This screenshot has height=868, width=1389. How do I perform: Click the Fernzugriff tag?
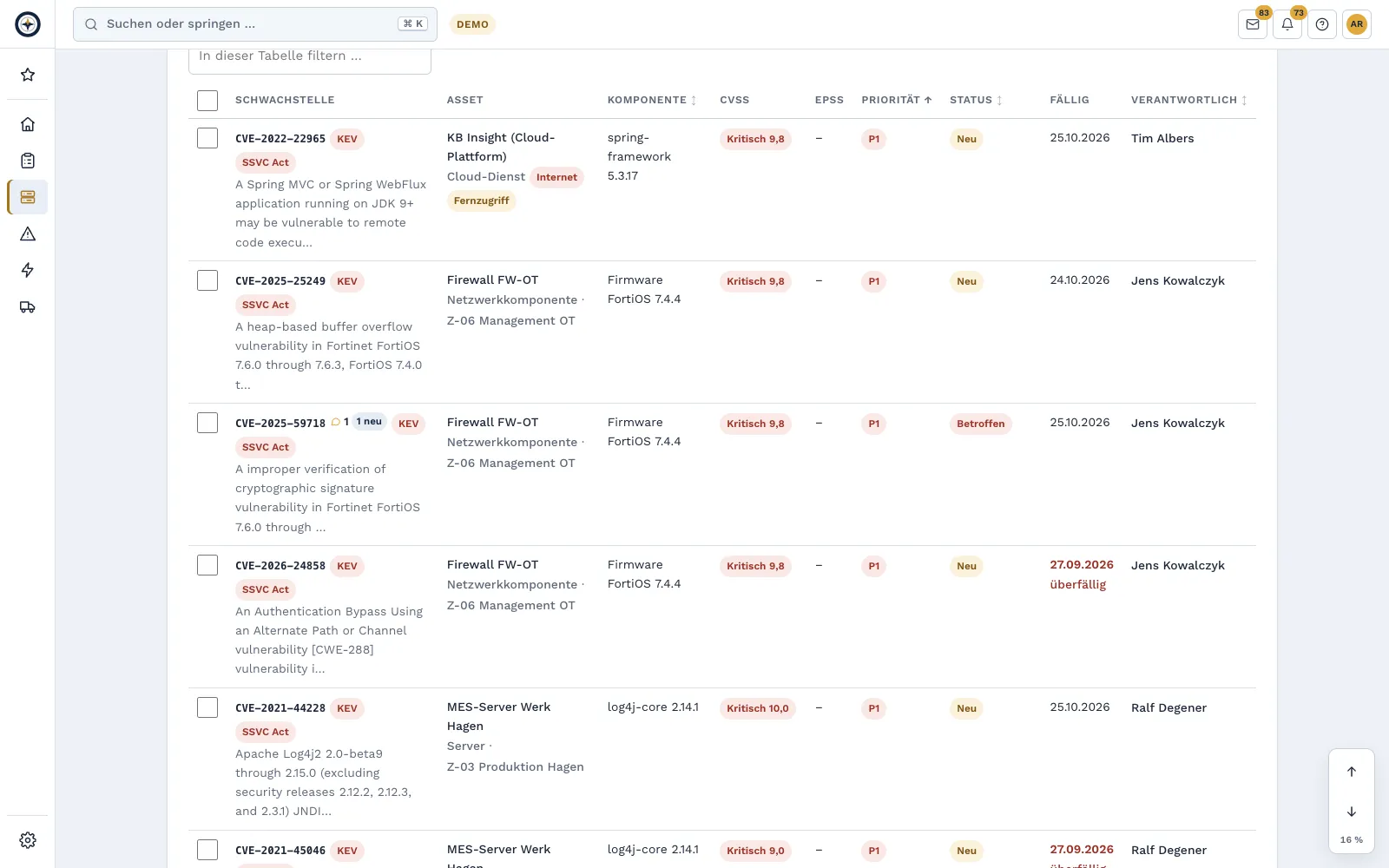(482, 201)
